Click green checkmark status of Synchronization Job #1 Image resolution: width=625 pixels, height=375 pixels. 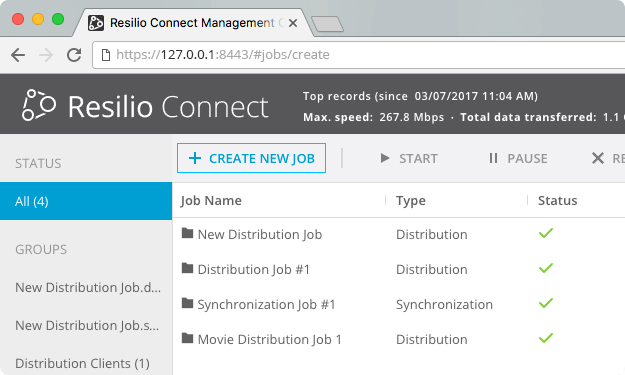pyautogui.click(x=546, y=303)
